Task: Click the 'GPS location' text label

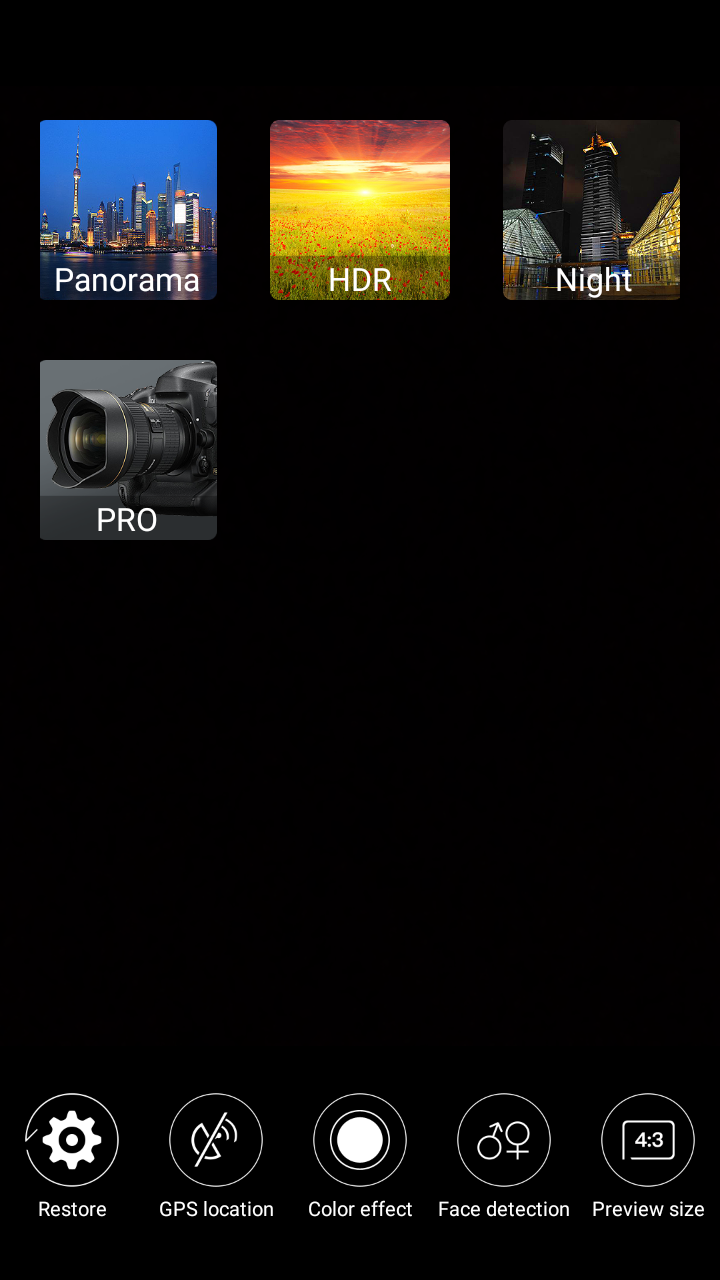Action: (x=216, y=1209)
